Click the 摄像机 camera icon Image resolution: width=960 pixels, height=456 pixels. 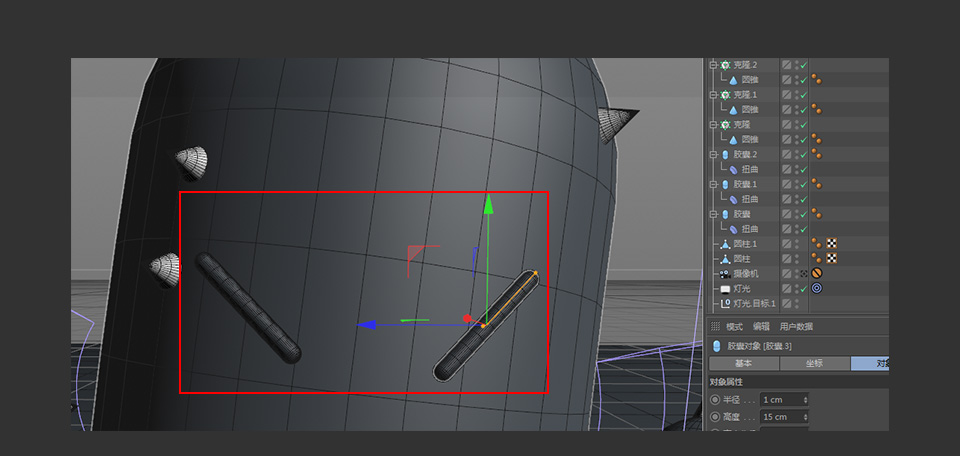tap(726, 274)
